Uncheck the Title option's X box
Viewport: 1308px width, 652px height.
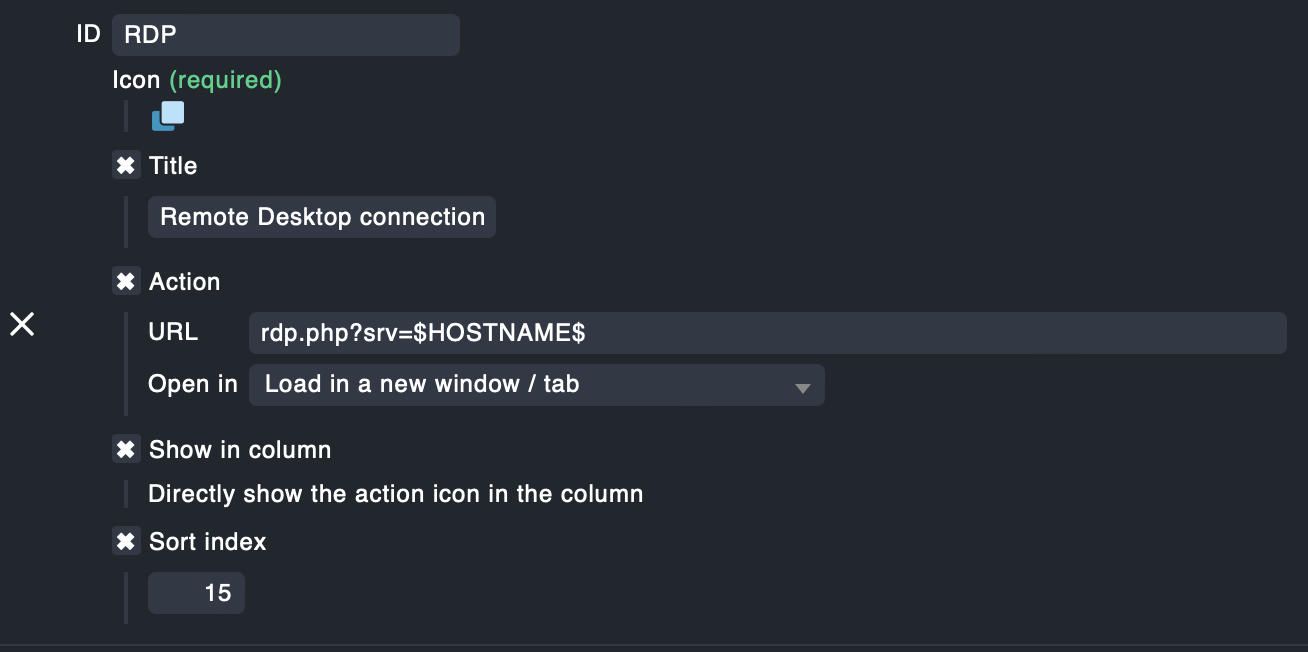(x=126, y=166)
